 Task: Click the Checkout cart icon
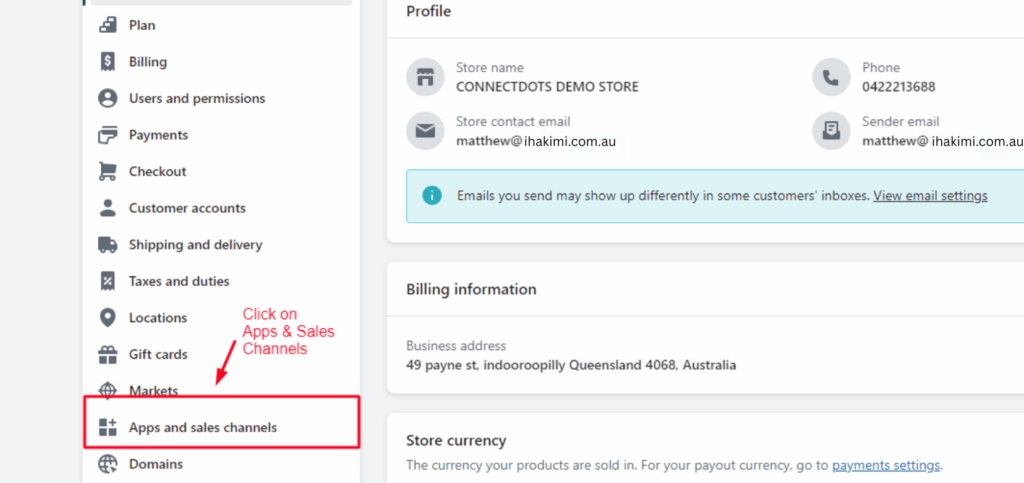[108, 171]
